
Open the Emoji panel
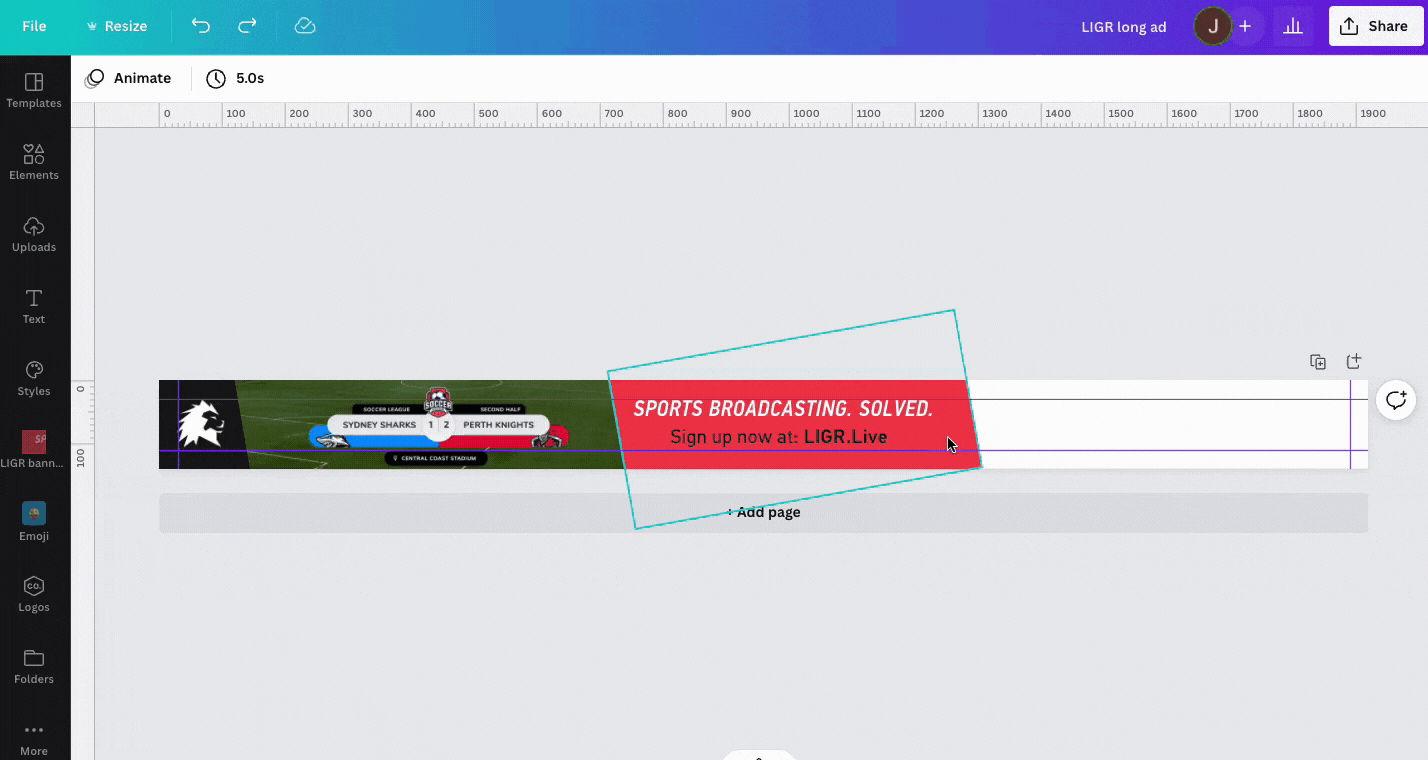point(34,521)
